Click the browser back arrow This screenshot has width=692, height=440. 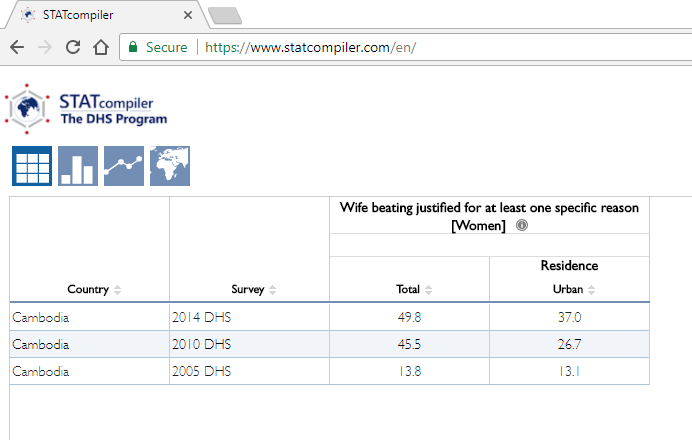coord(18,47)
